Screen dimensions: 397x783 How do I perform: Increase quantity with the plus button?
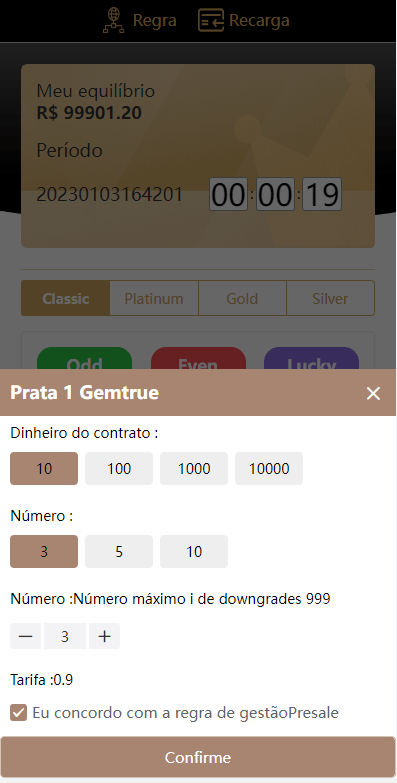pos(104,636)
